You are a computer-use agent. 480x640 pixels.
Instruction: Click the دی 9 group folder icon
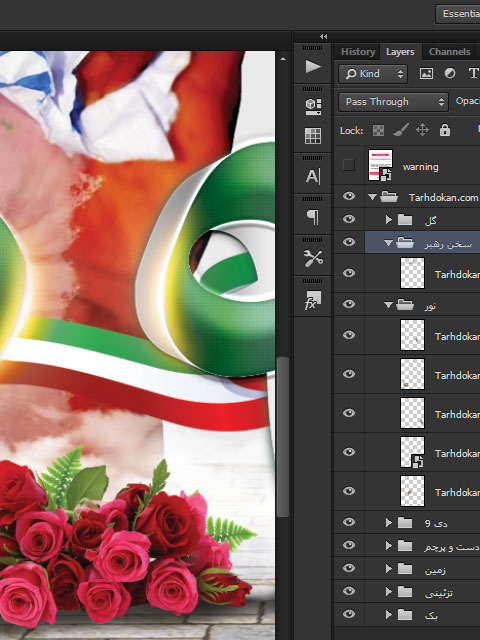[405, 522]
